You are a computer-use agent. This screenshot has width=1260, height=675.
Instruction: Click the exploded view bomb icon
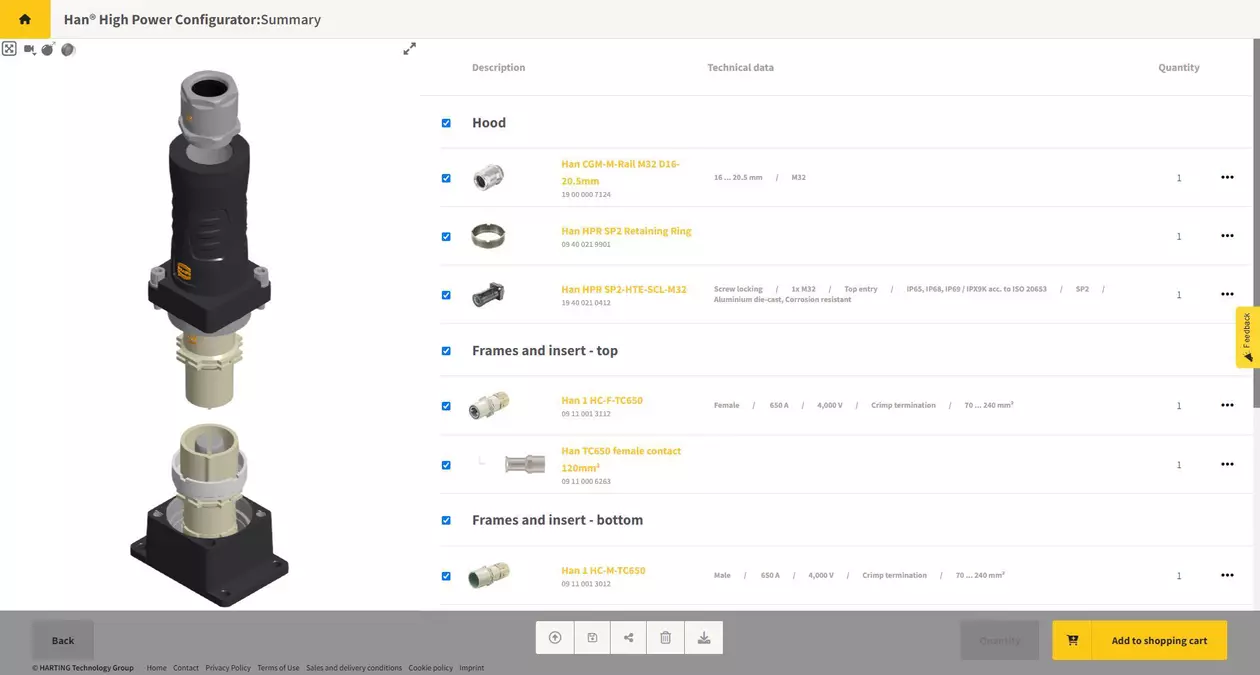click(48, 49)
